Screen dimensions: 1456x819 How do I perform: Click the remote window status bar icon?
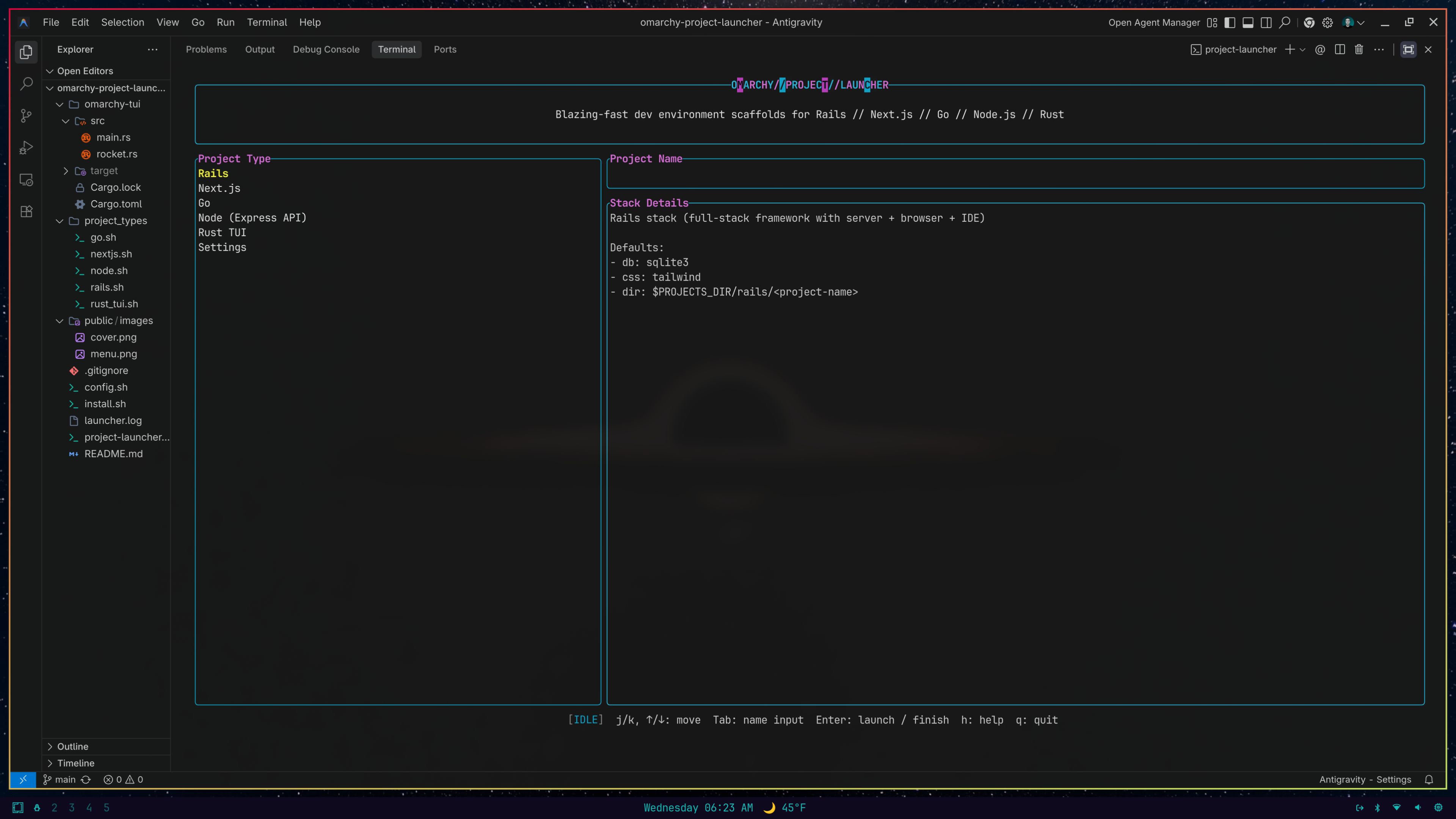(23, 780)
